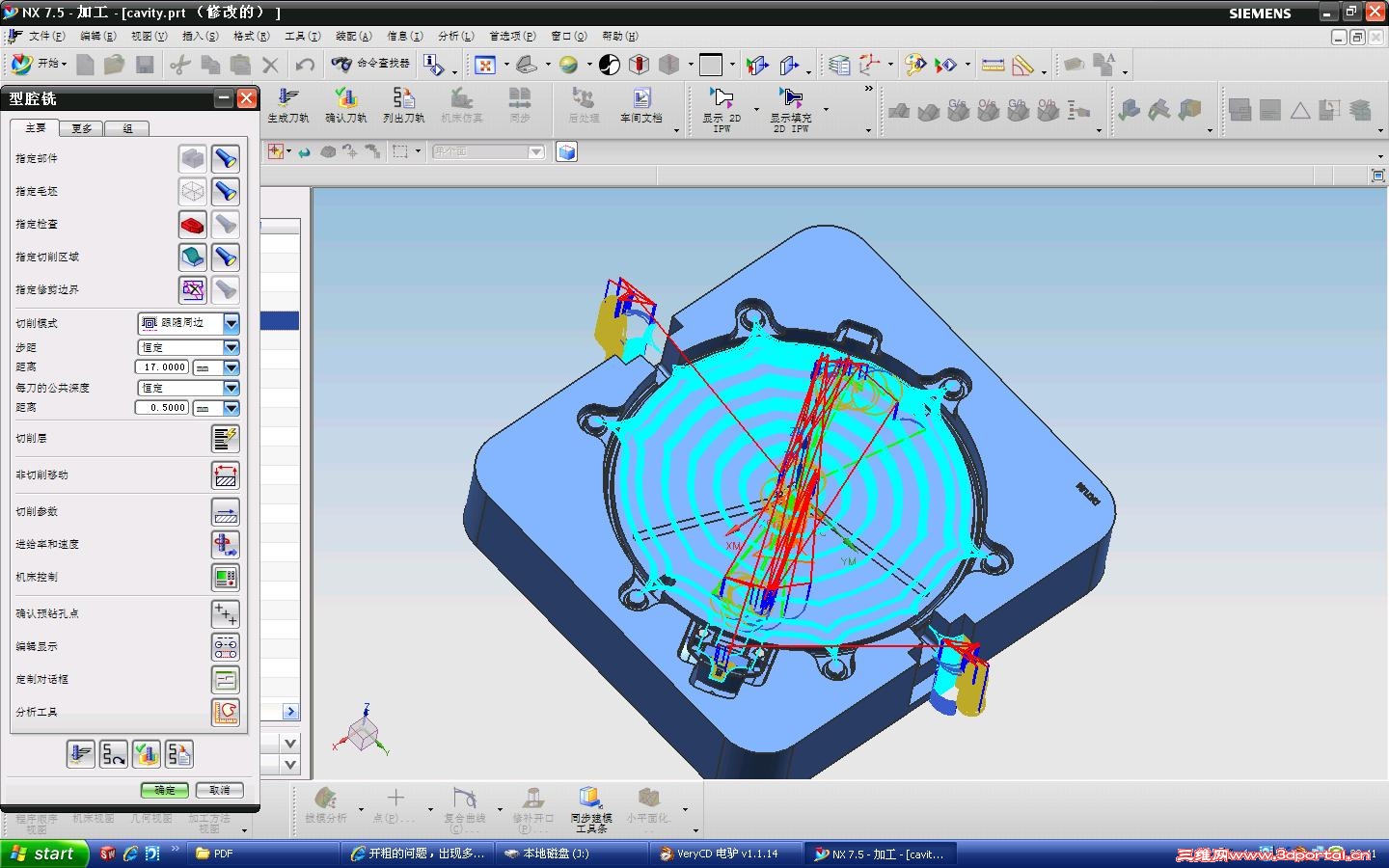Click 显示填充 2D IPW toolbar icon
This screenshot has height=868, width=1389.
(x=790, y=108)
